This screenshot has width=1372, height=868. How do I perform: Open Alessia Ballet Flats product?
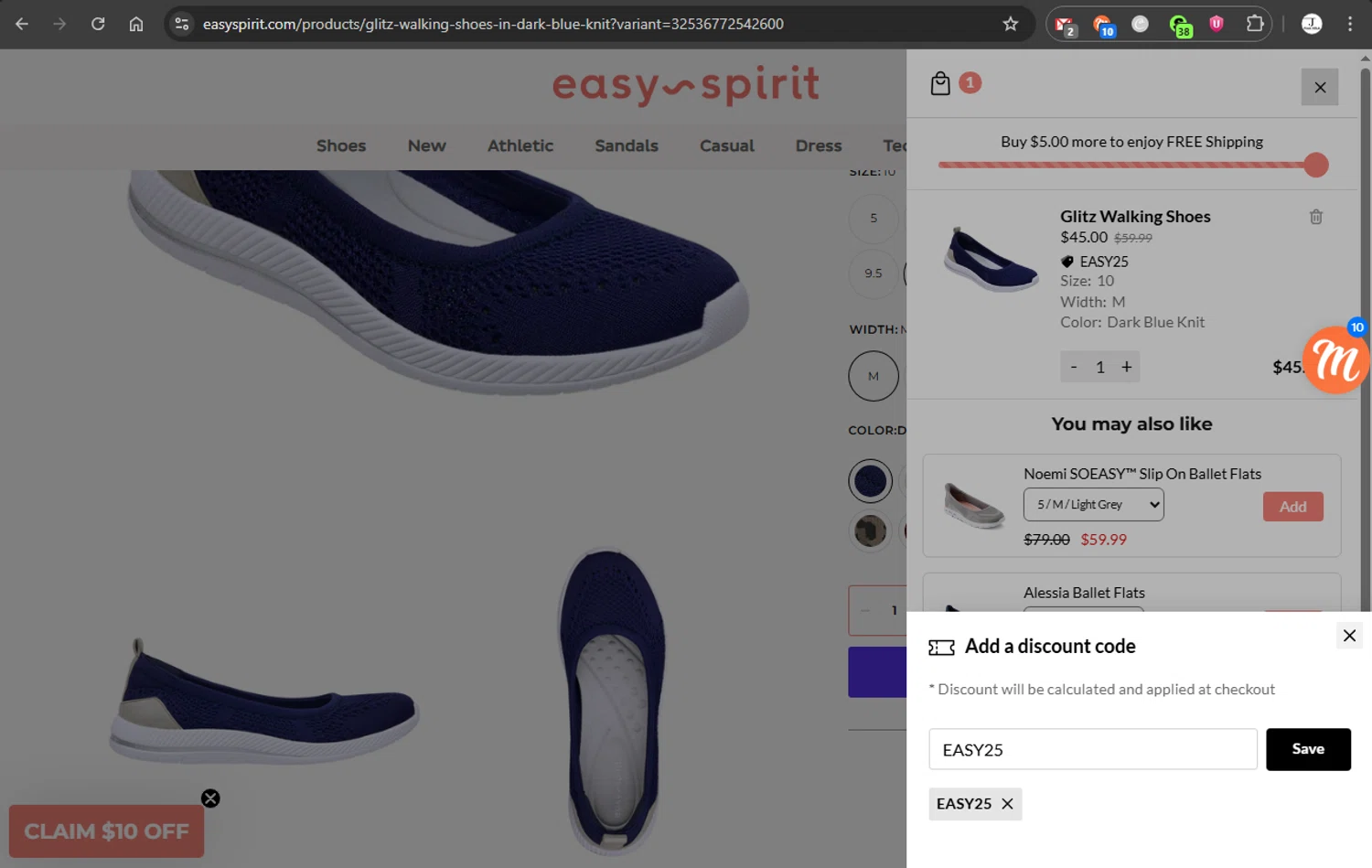click(x=1084, y=593)
